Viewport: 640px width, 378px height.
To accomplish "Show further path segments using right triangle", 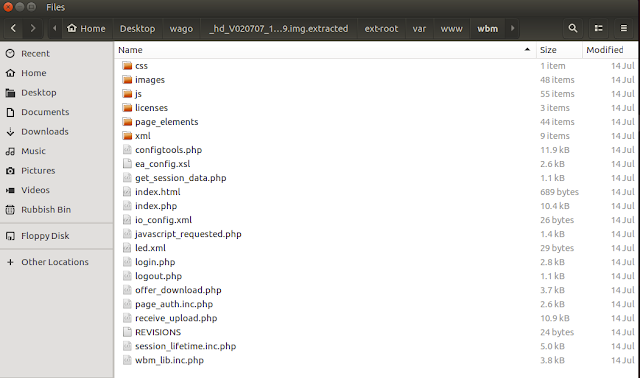I will click(513, 28).
